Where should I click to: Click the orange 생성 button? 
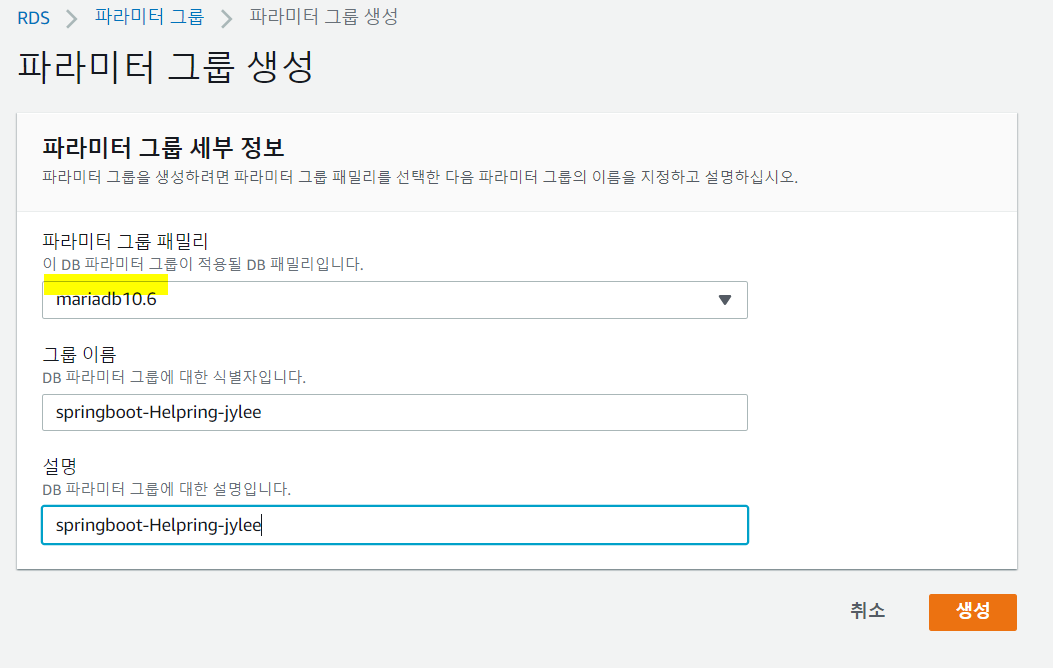point(972,612)
